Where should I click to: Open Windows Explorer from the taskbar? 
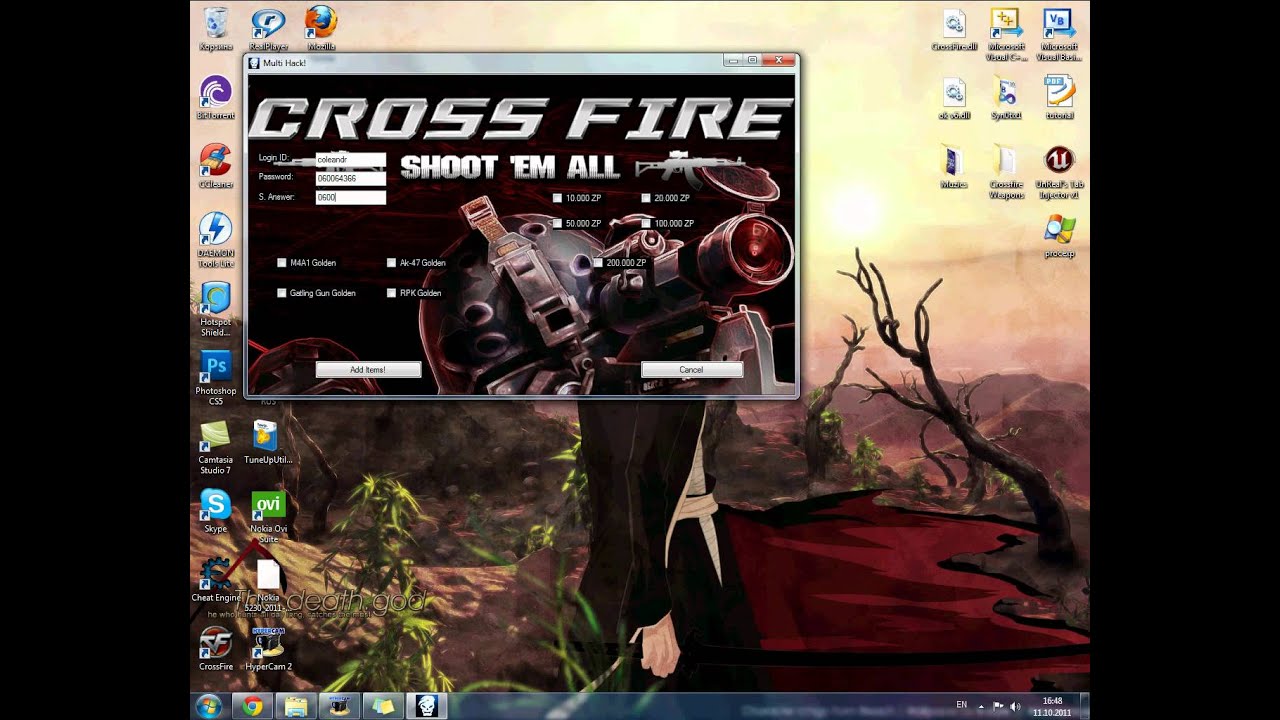296,706
